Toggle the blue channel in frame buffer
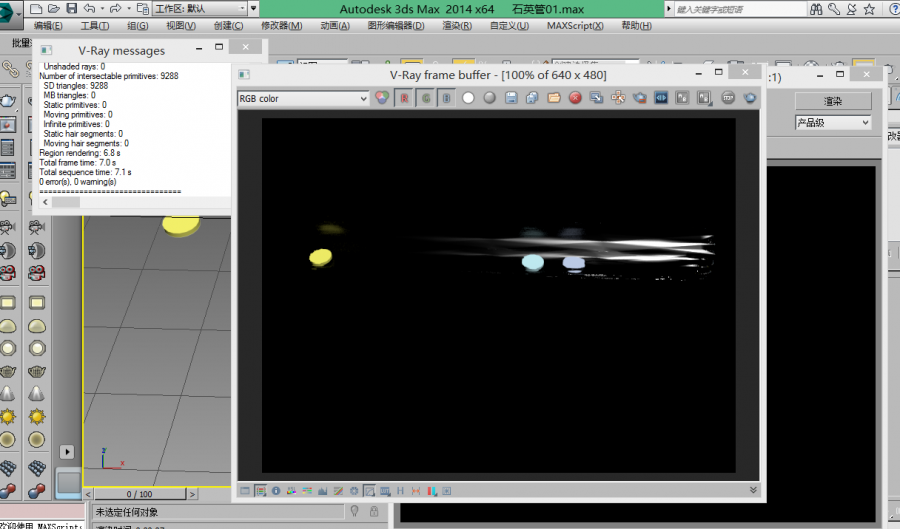 [445, 98]
